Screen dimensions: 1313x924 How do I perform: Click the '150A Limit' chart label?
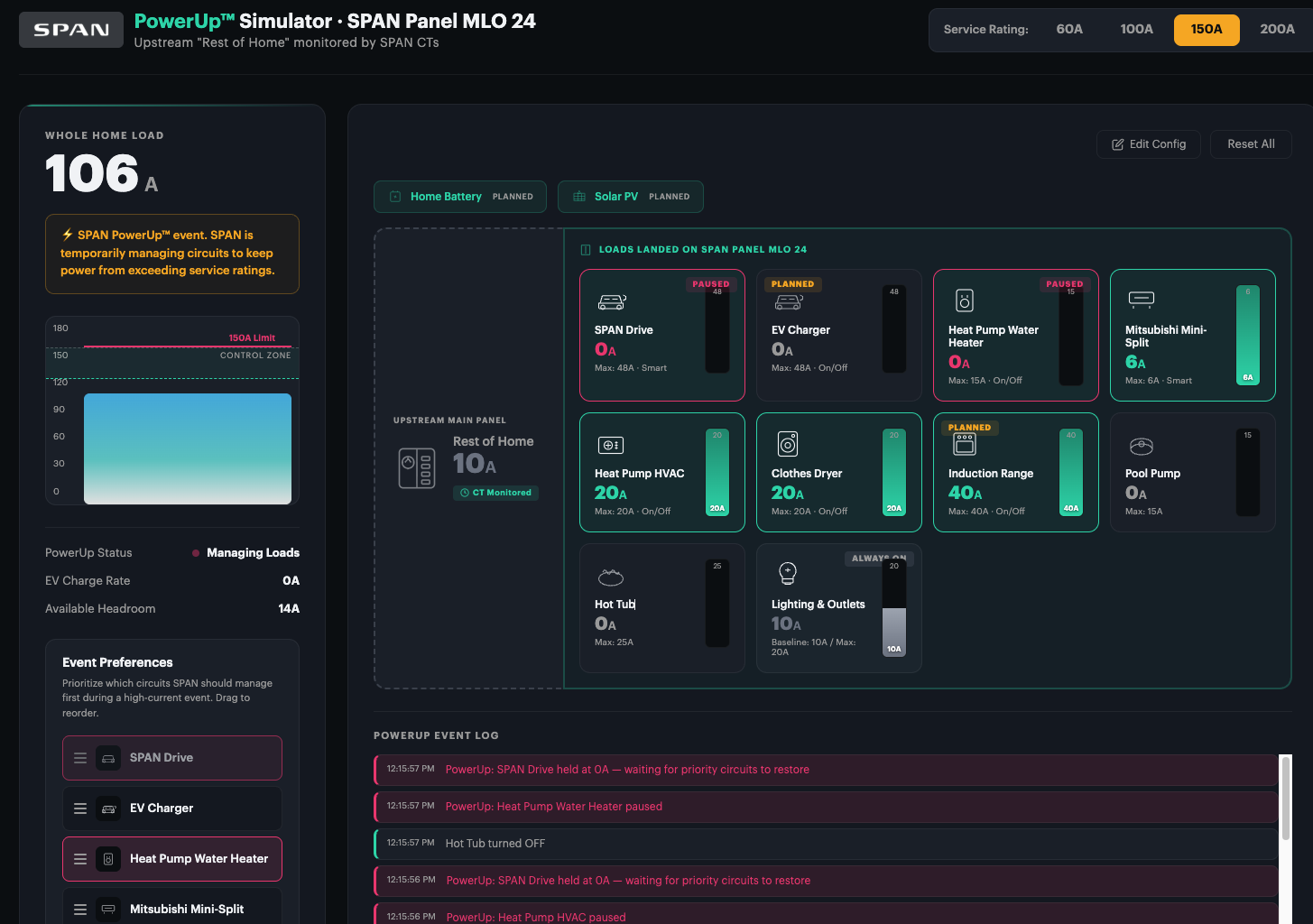click(x=252, y=337)
